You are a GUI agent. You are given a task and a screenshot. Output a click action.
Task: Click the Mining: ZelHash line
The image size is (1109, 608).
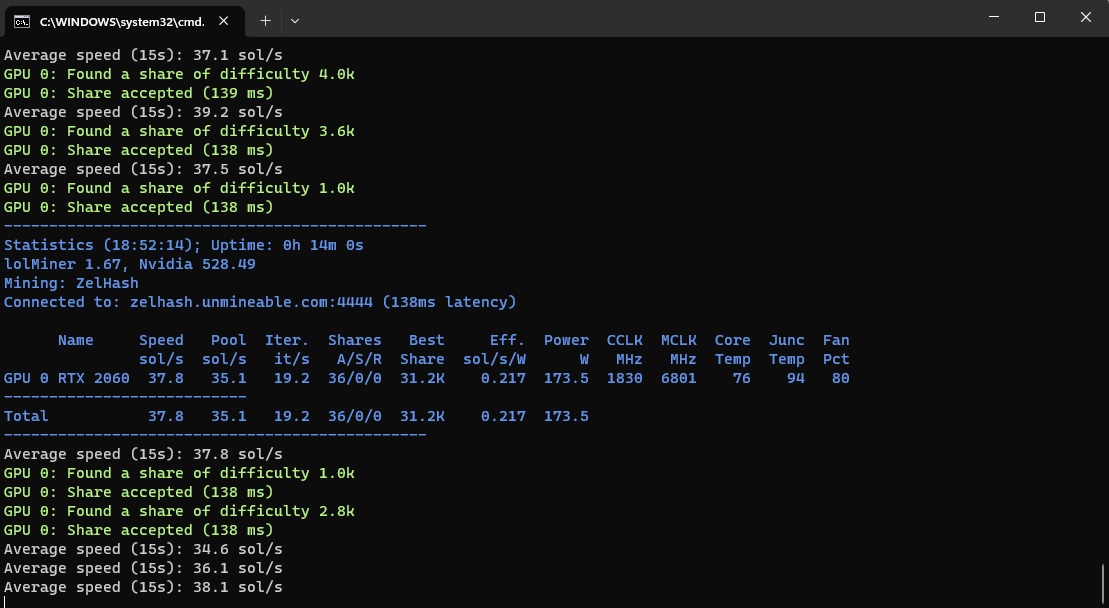coord(71,283)
